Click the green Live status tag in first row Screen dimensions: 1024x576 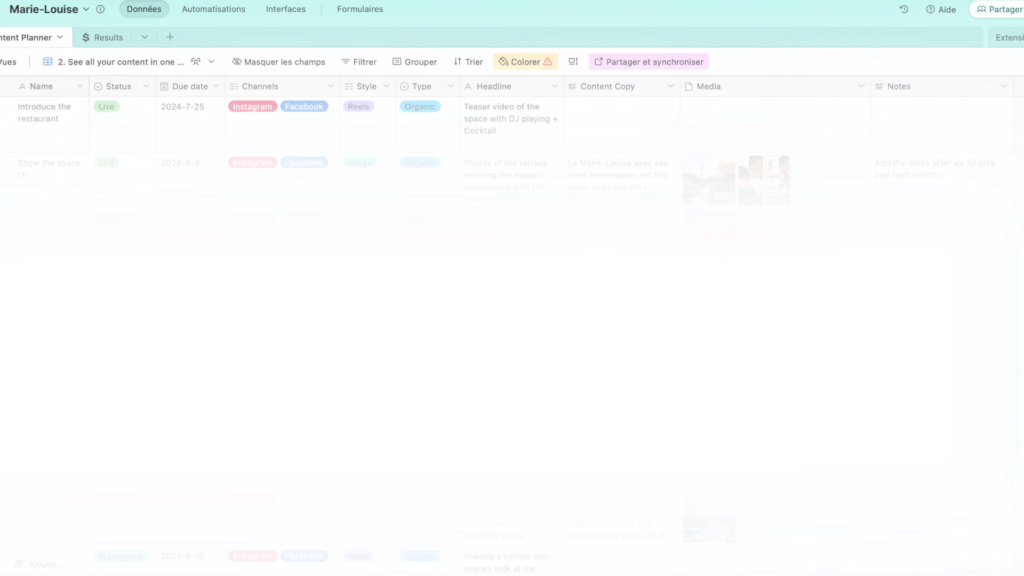[x=106, y=106]
